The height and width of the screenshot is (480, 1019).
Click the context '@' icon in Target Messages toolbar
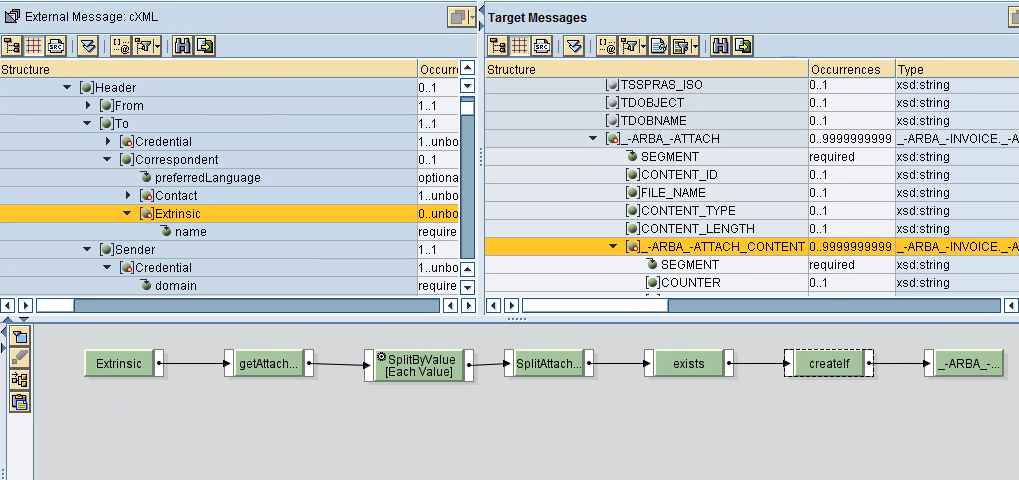(x=606, y=46)
